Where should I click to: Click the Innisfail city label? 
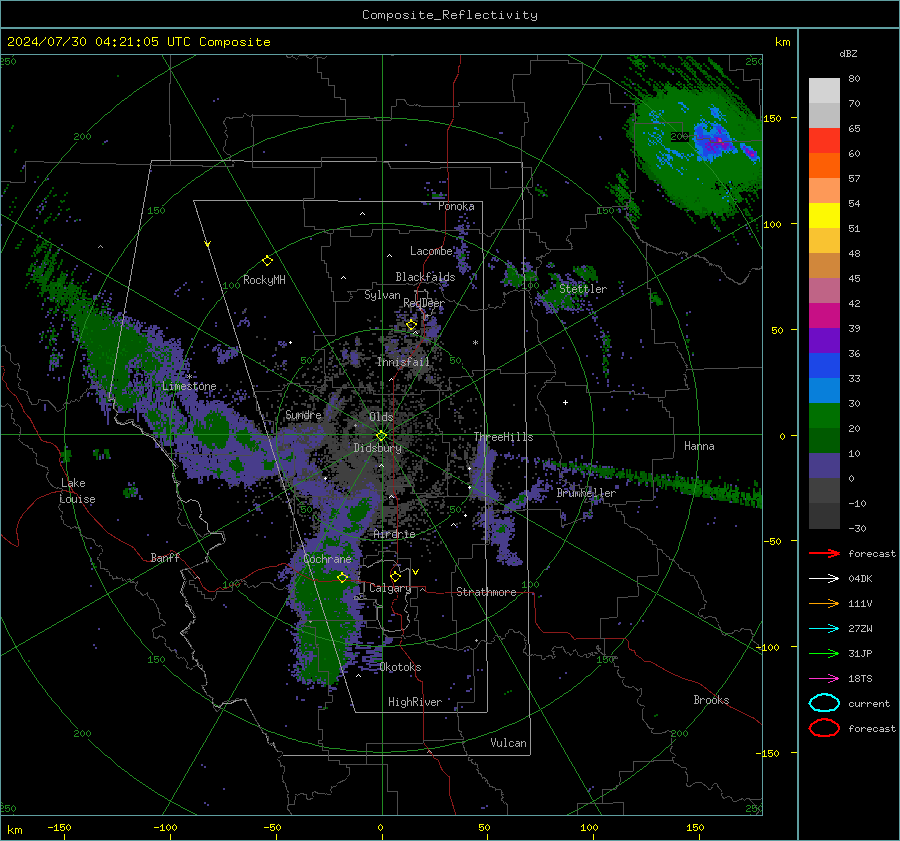pyautogui.click(x=403, y=362)
